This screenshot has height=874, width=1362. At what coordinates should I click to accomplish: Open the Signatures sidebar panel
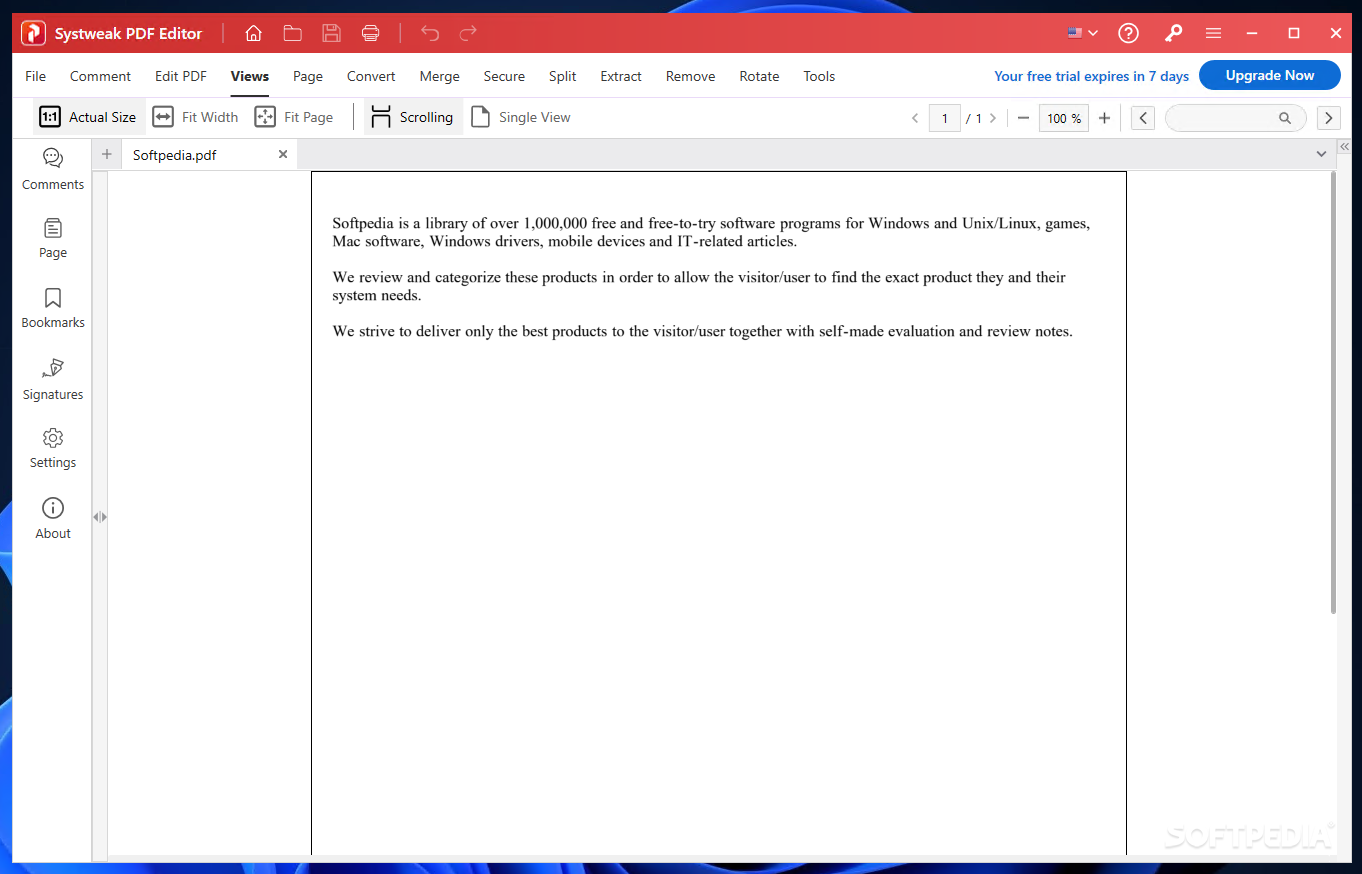point(53,379)
